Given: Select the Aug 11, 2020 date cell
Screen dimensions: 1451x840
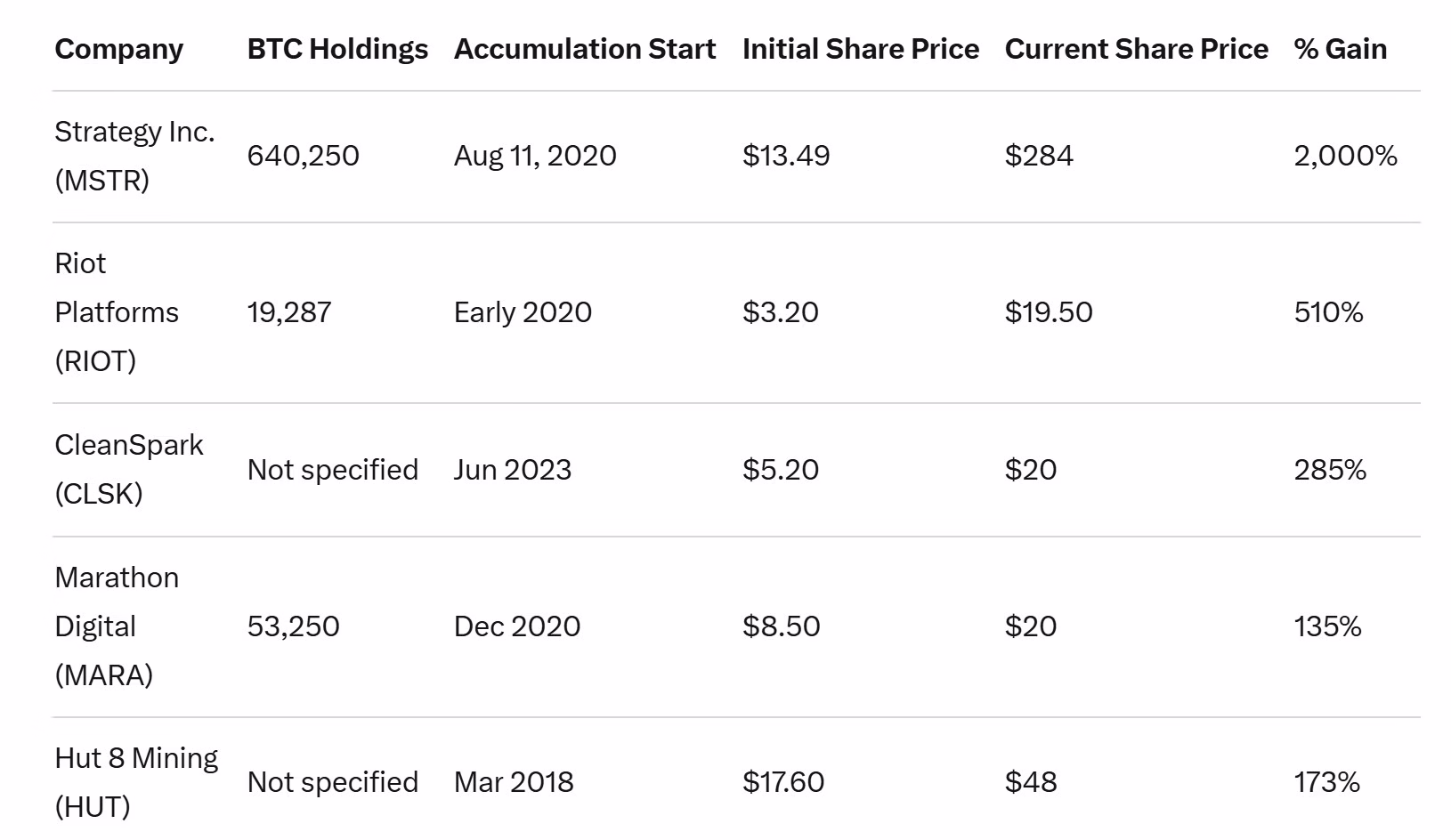Looking at the screenshot, I should [535, 156].
